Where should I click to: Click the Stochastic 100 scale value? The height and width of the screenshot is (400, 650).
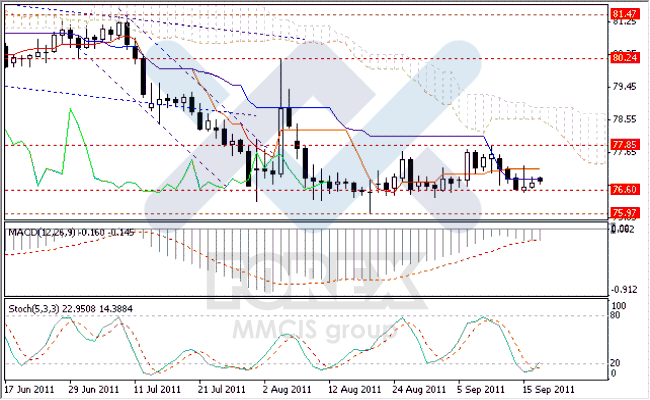point(619,306)
